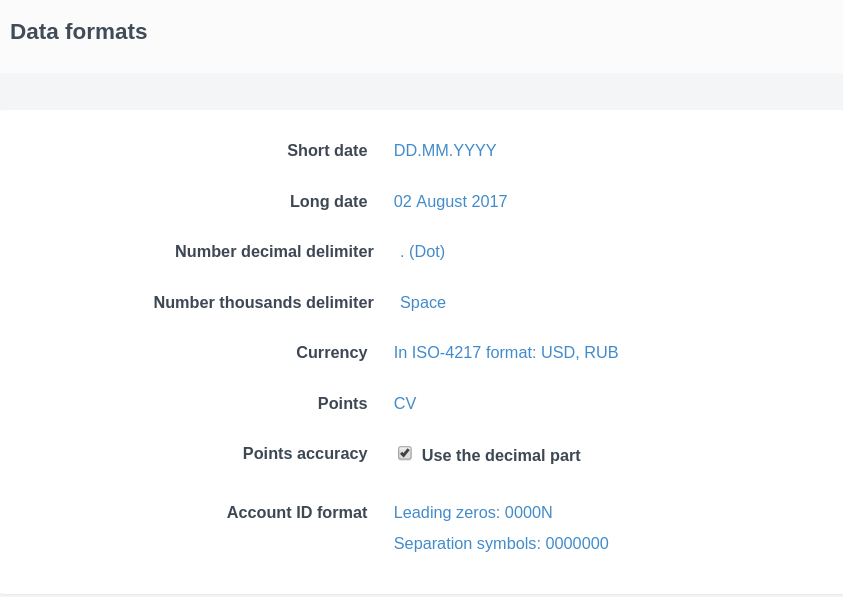This screenshot has height=597, width=843.
Task: Click the "Currency" field label
Action: pyautogui.click(x=332, y=353)
